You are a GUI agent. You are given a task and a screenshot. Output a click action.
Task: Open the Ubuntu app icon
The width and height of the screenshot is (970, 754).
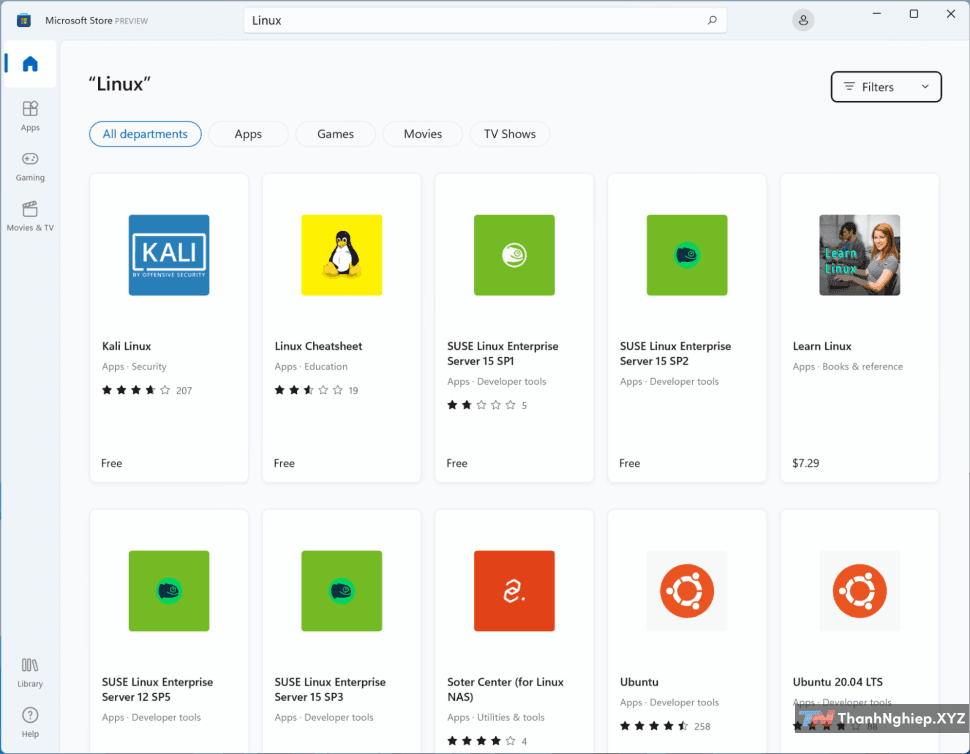687,591
